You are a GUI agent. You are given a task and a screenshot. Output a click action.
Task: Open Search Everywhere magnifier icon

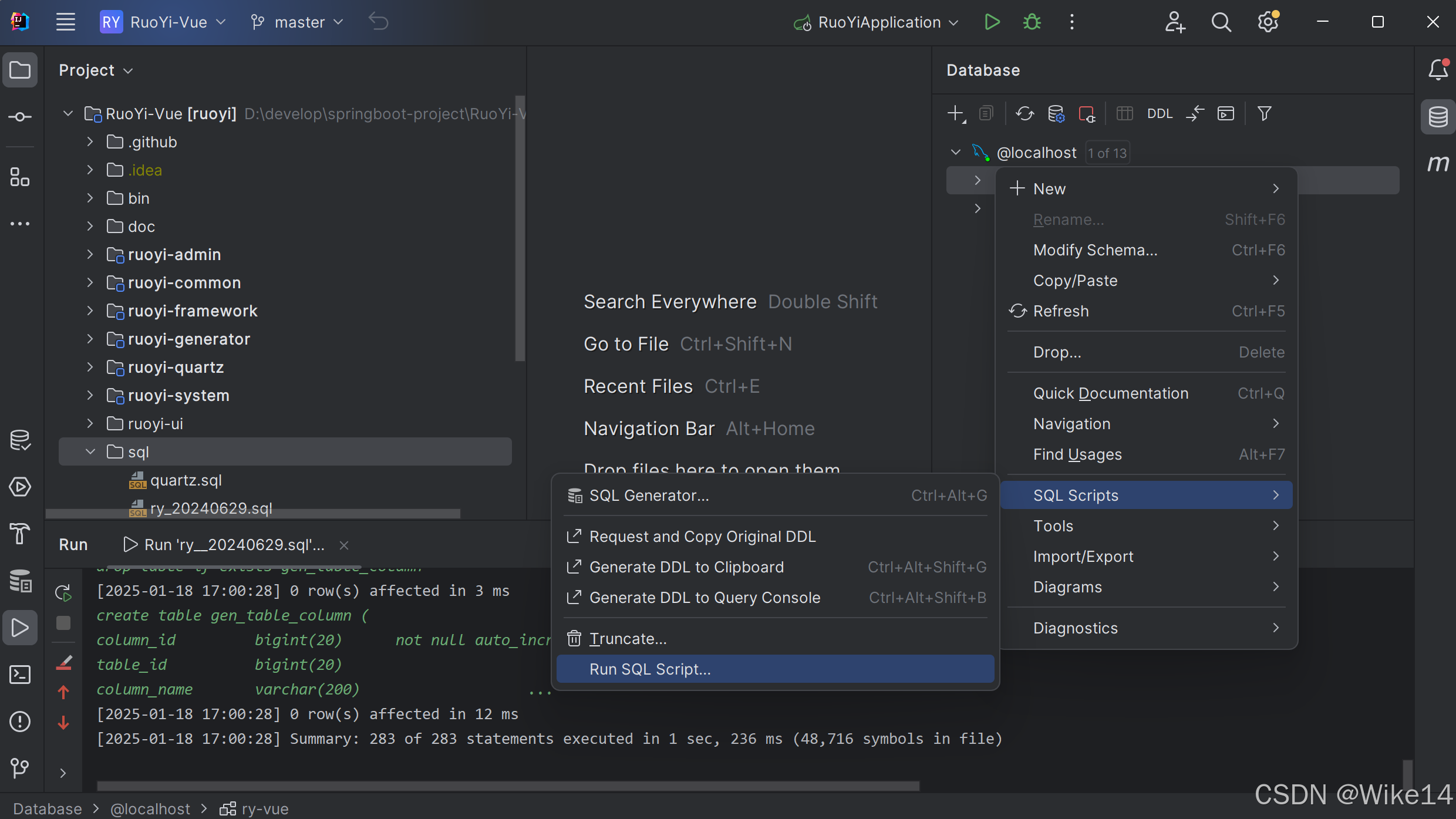point(1221,22)
